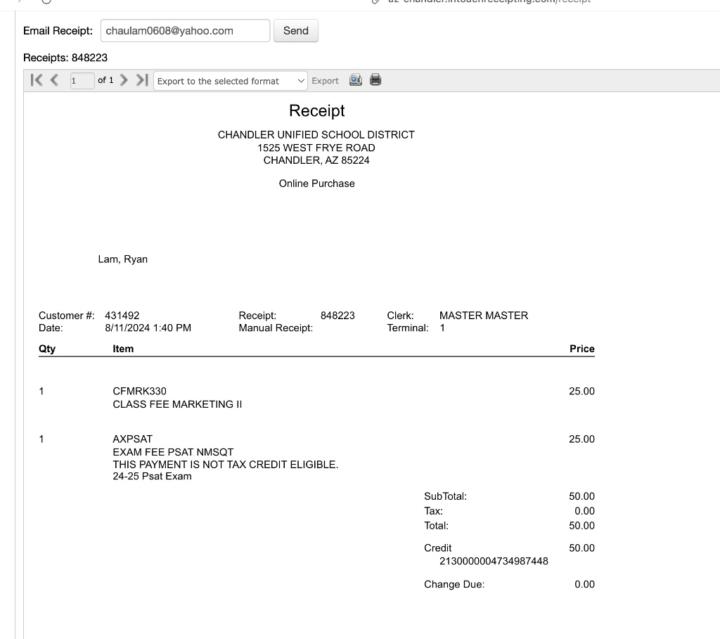
Task: Click the Receipt title heading
Action: pyautogui.click(x=317, y=111)
